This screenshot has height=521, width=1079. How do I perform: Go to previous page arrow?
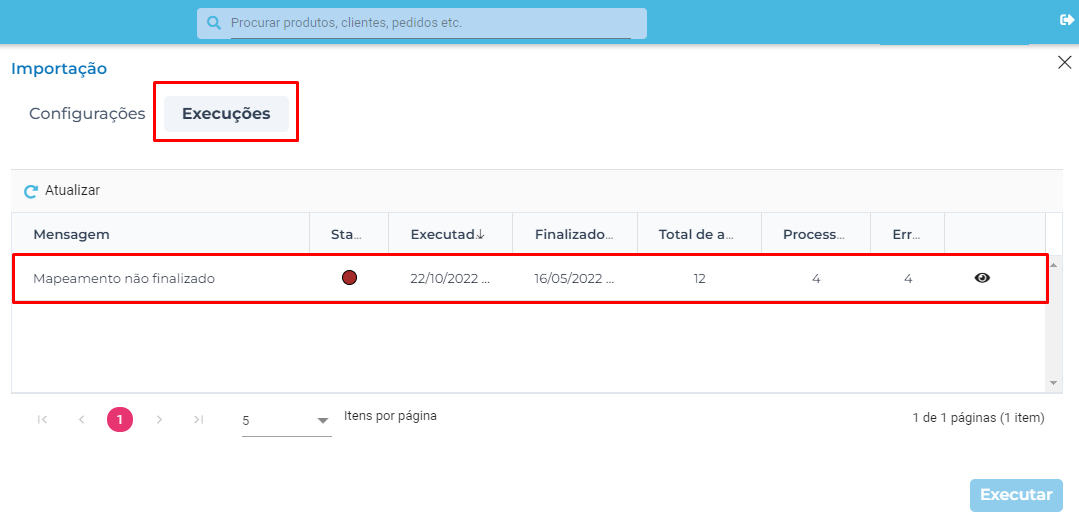pos(81,419)
